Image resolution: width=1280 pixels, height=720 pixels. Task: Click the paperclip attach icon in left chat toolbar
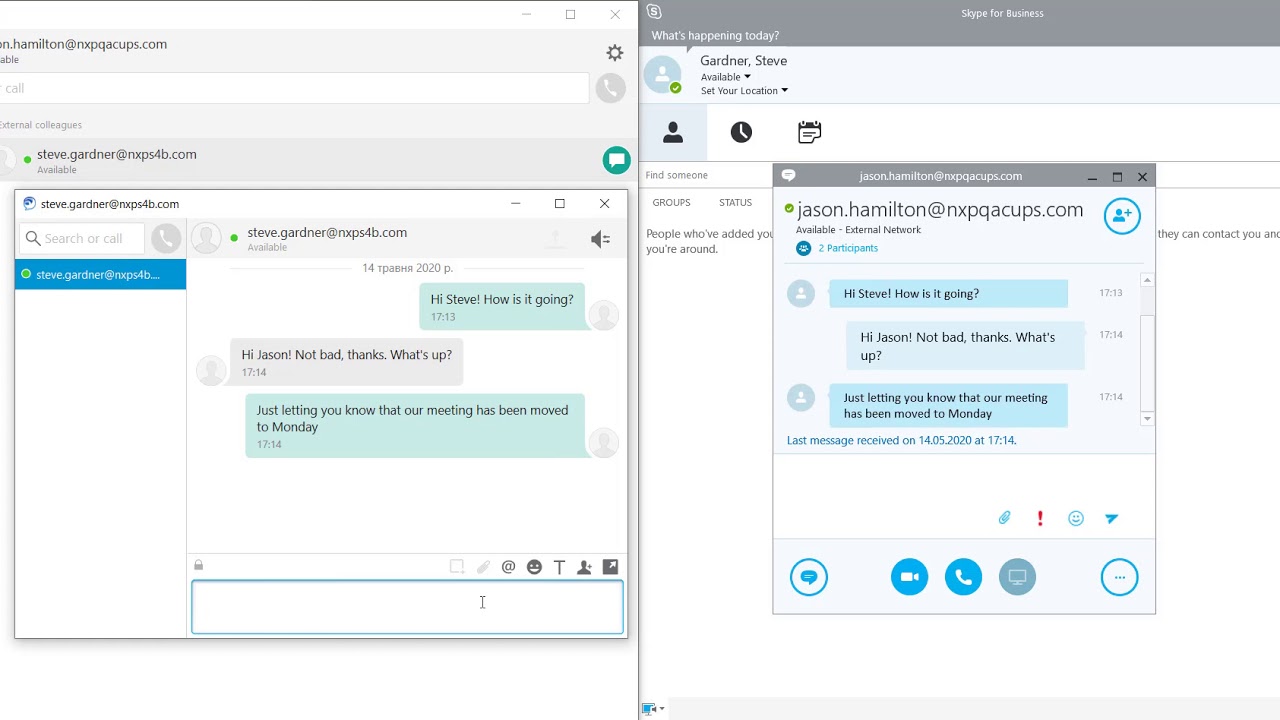[x=483, y=567]
